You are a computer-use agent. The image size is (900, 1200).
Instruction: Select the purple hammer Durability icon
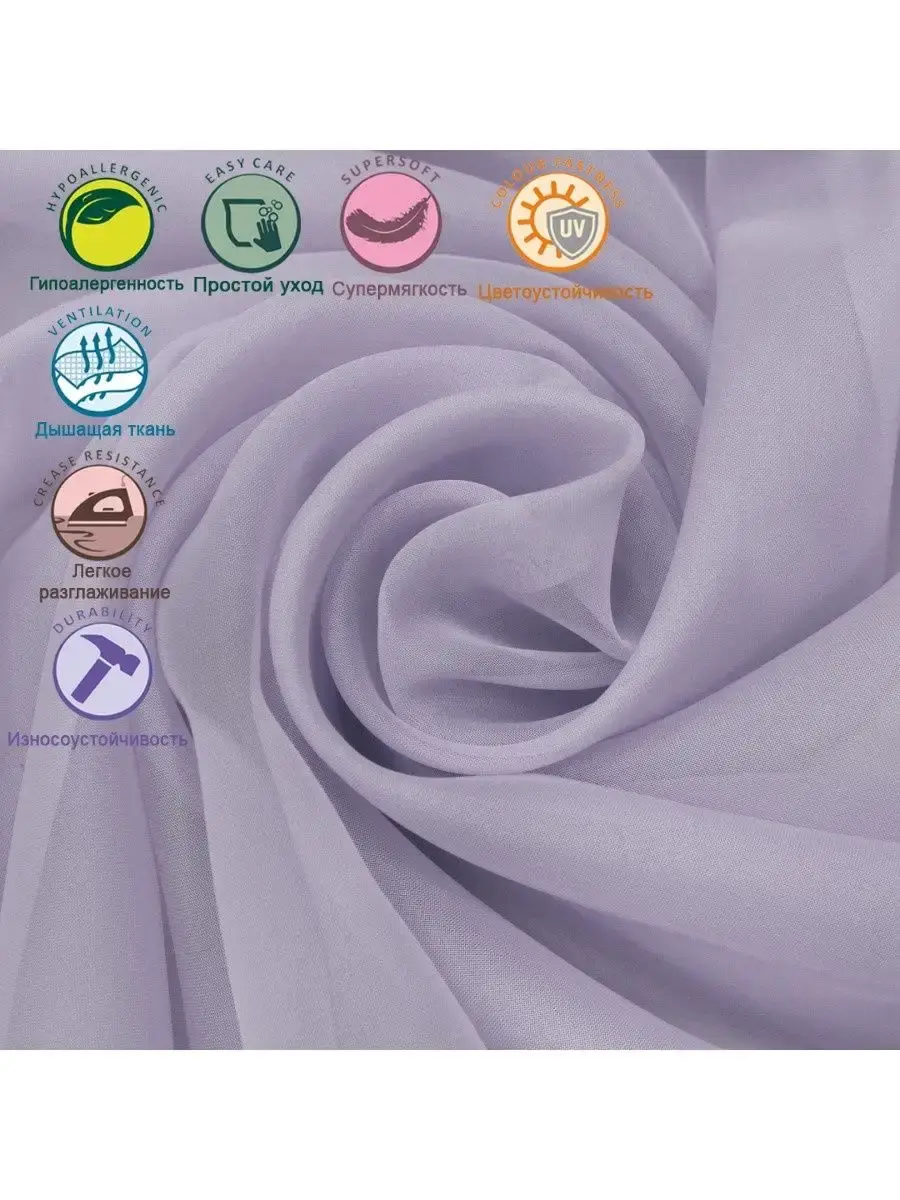click(103, 667)
